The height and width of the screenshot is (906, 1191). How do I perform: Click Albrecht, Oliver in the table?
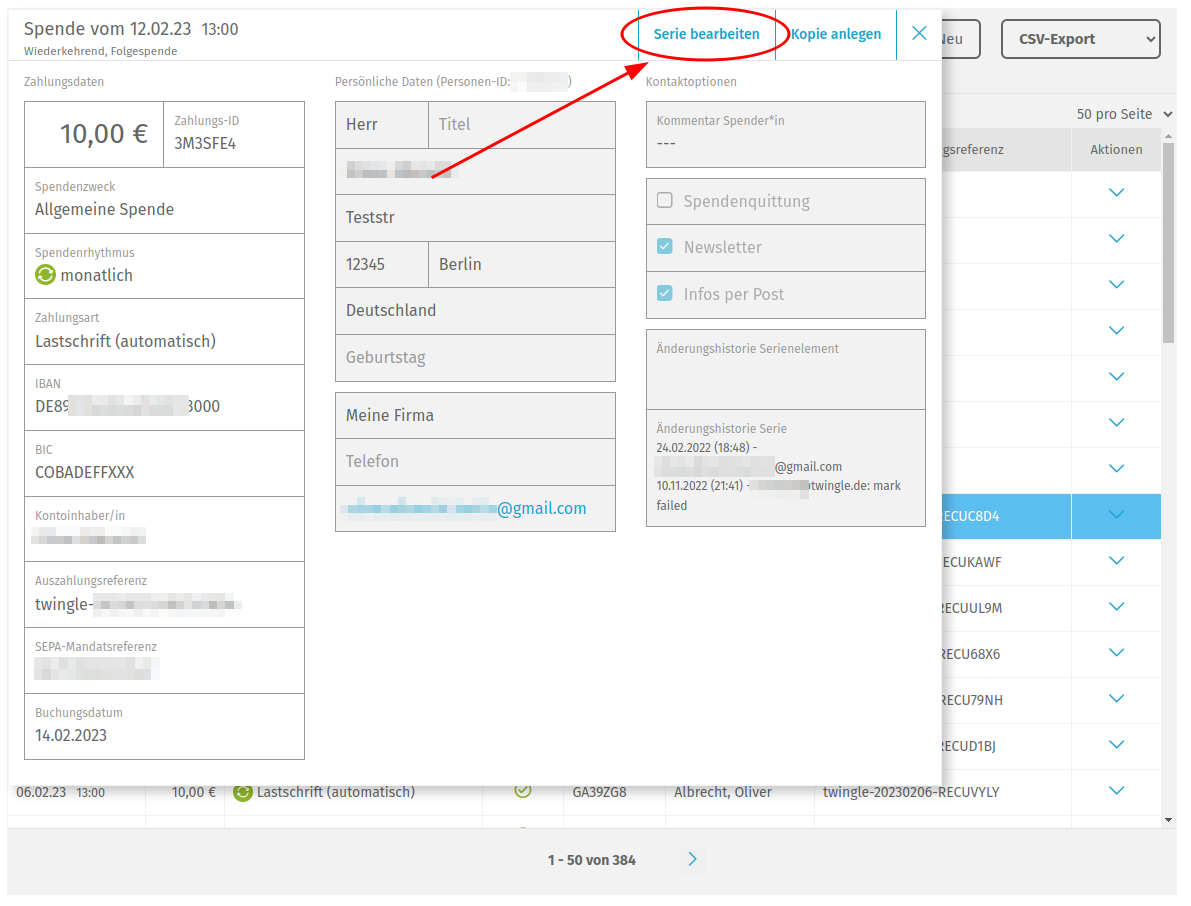point(722,792)
